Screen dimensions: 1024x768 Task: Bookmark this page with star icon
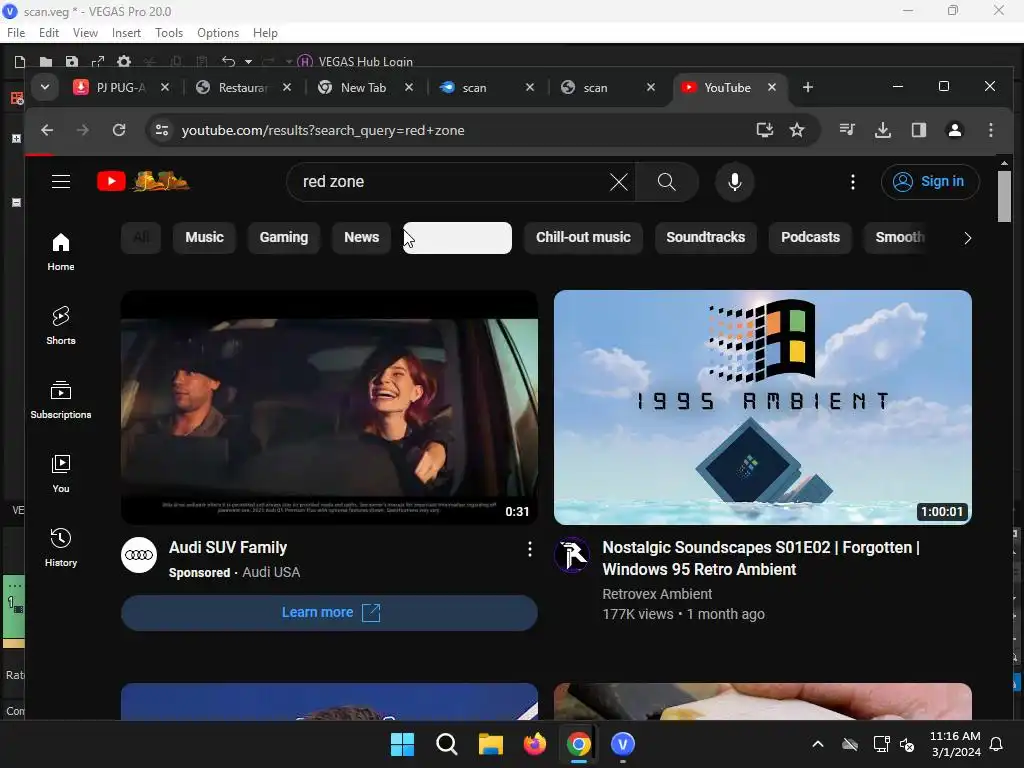(797, 130)
